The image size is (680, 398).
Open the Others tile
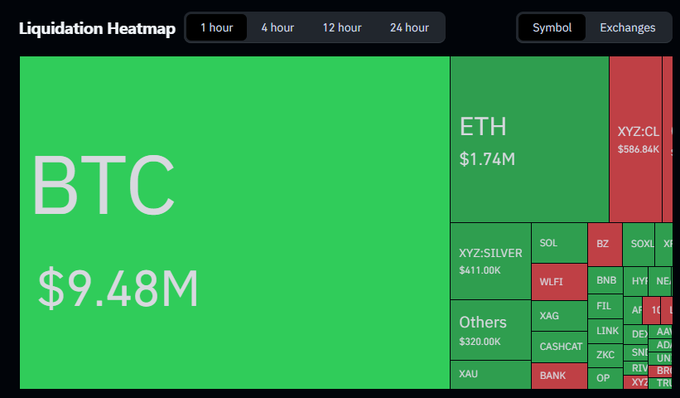click(491, 330)
